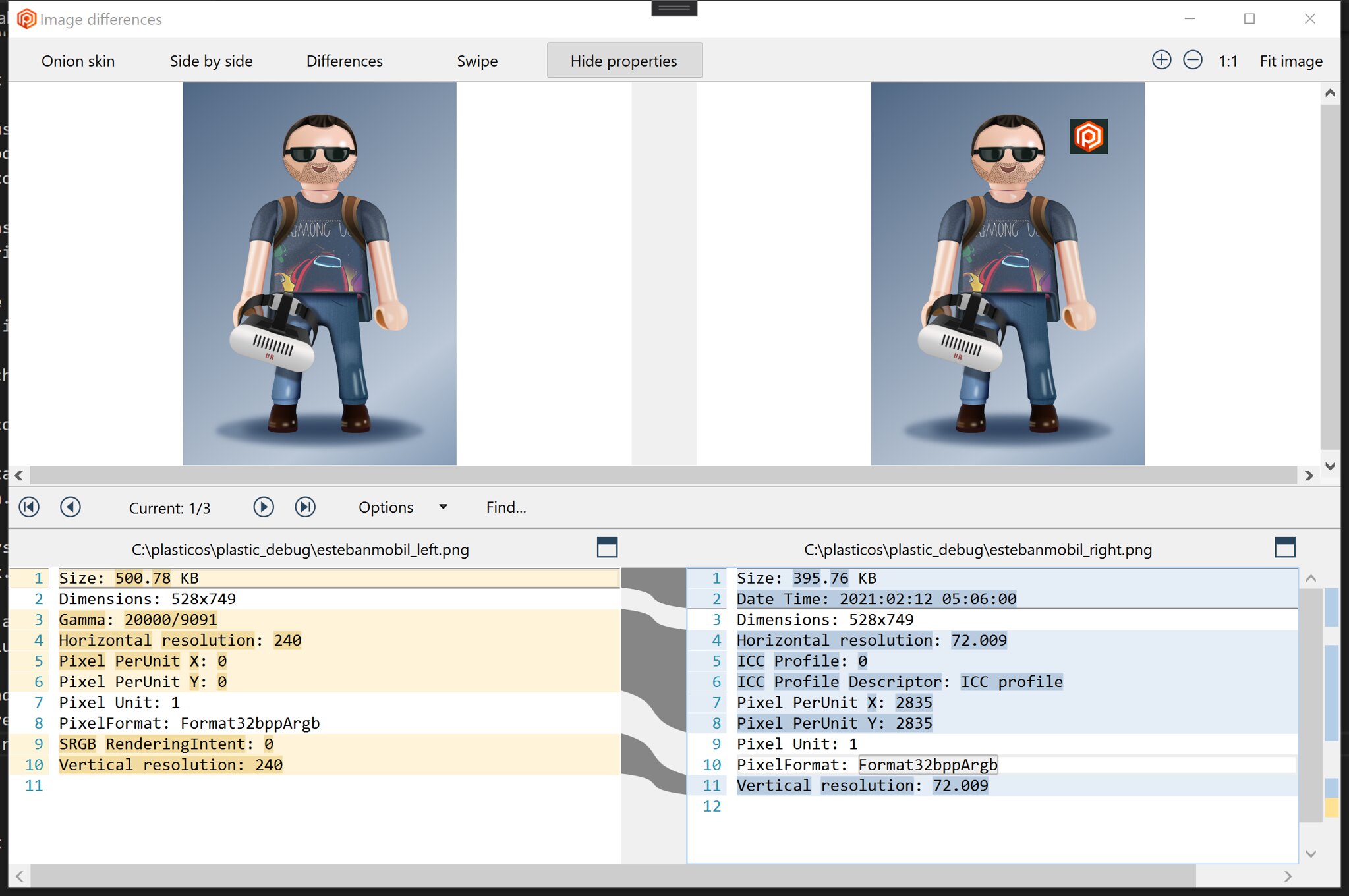Click the right arrow of horizontal scrollbar
The height and width of the screenshot is (896, 1349).
tap(1309, 476)
